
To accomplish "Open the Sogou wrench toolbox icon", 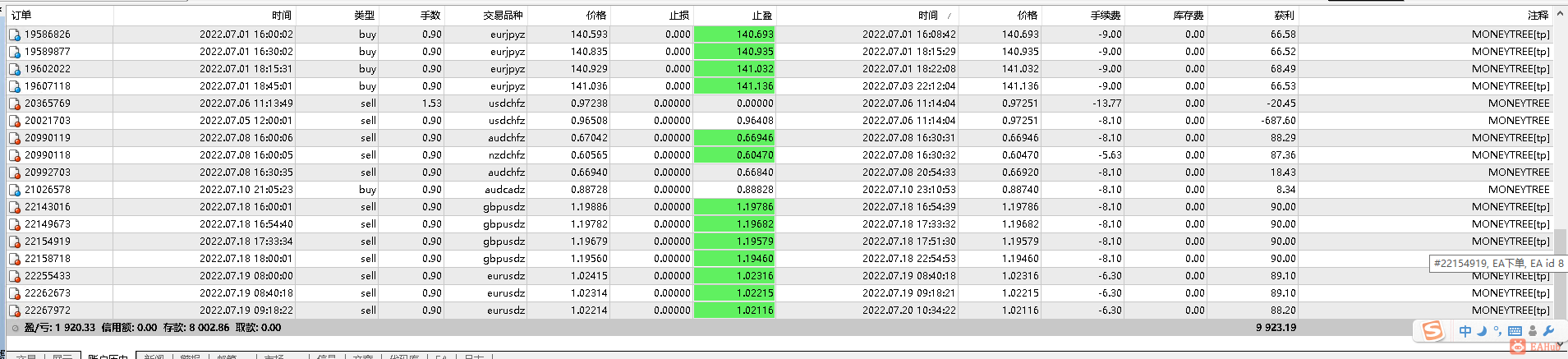I will tap(1549, 331).
